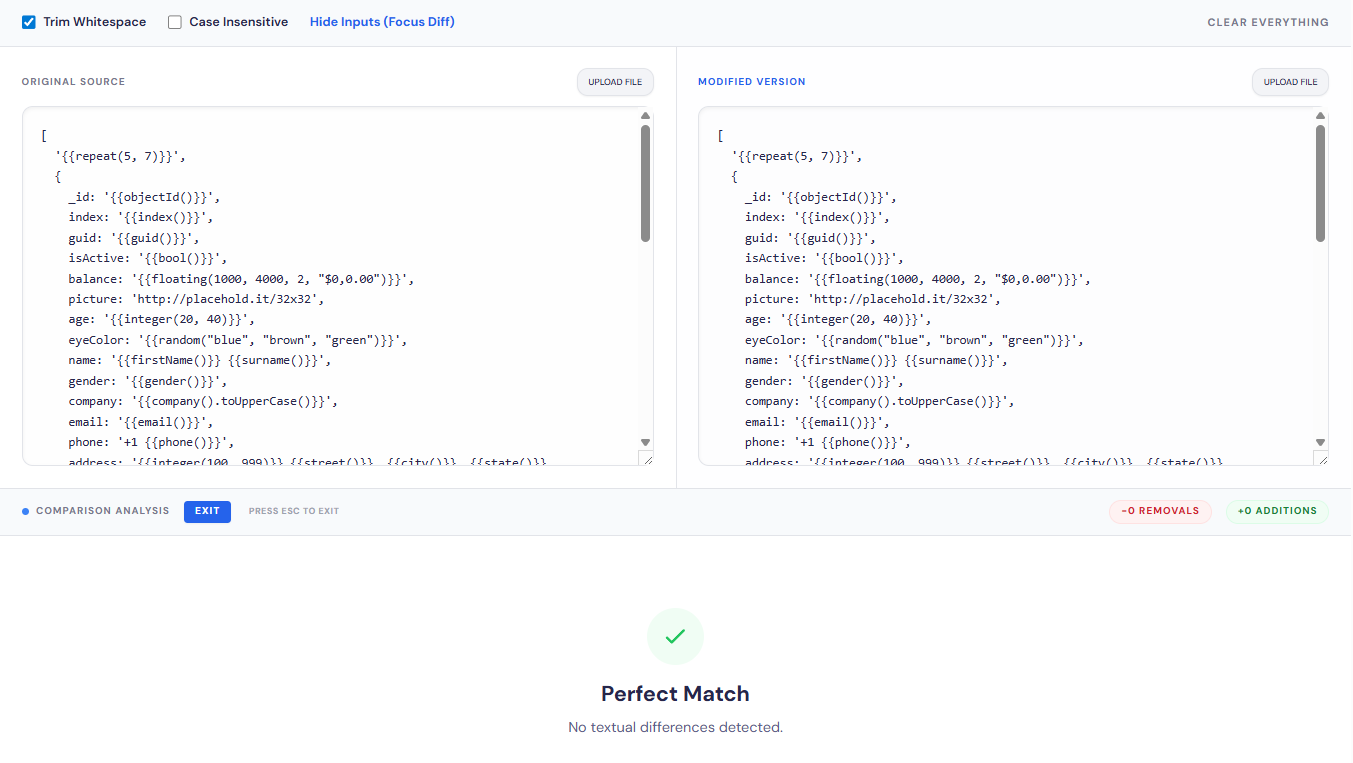Click the resize grip of the Modified Version textarea

1323,459
